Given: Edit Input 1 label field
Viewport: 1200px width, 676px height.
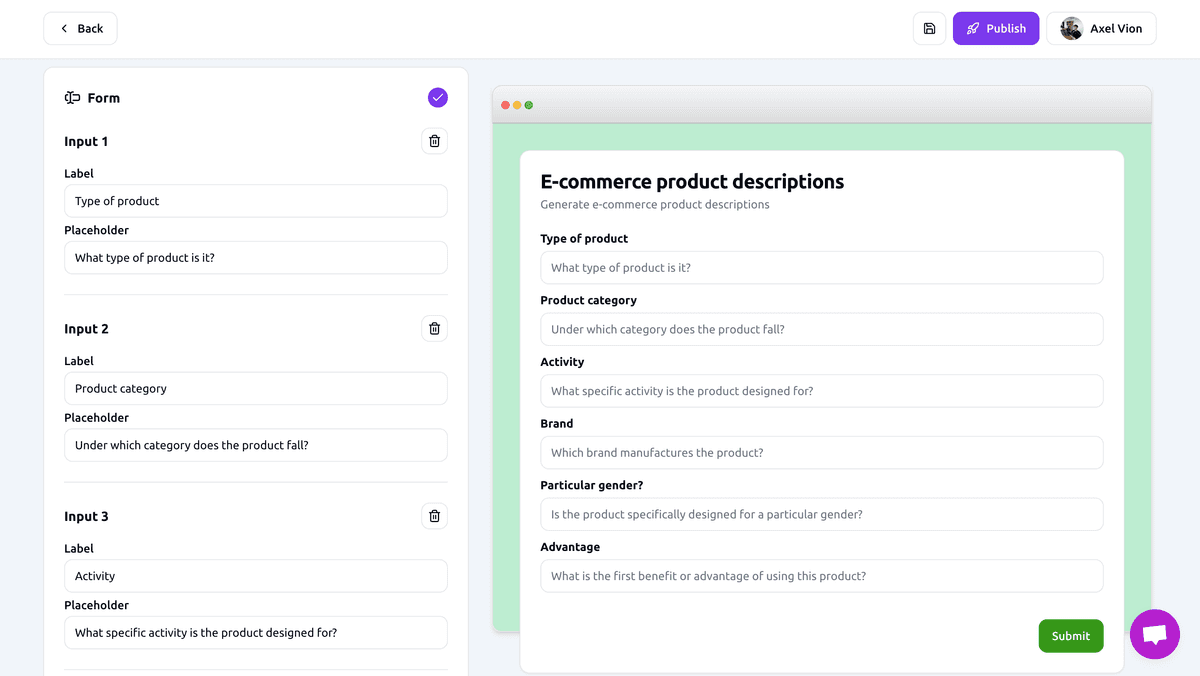Looking at the screenshot, I should (x=255, y=201).
